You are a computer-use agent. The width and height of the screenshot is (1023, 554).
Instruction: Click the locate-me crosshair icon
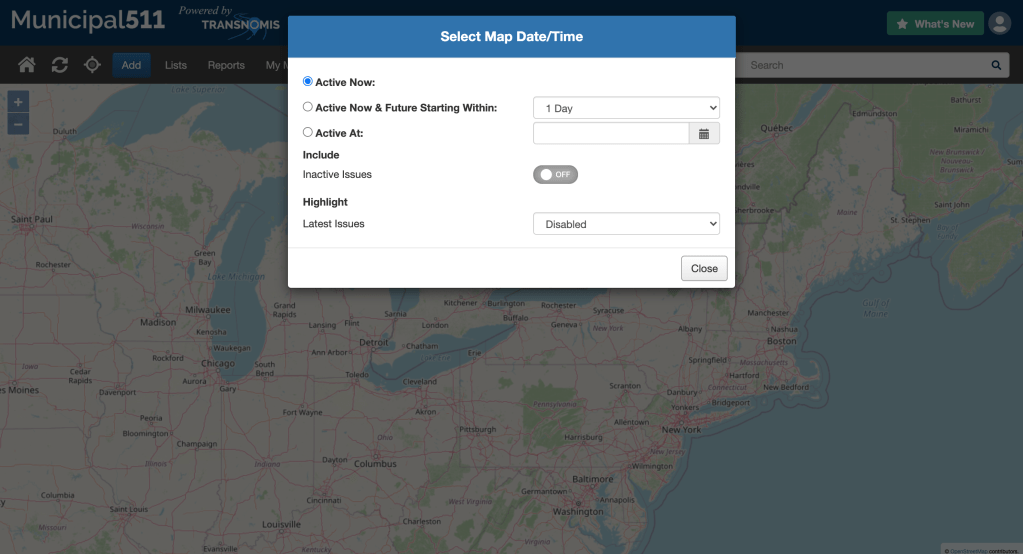pos(92,65)
